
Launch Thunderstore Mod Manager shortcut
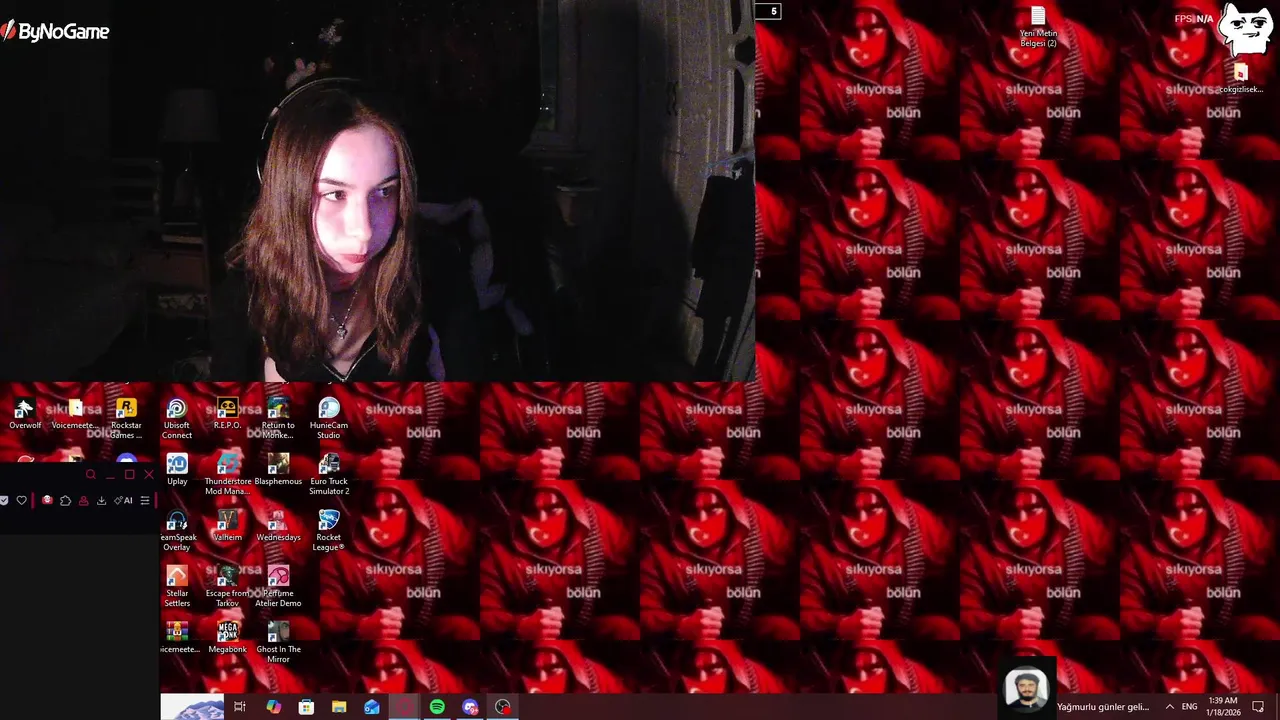click(227, 474)
